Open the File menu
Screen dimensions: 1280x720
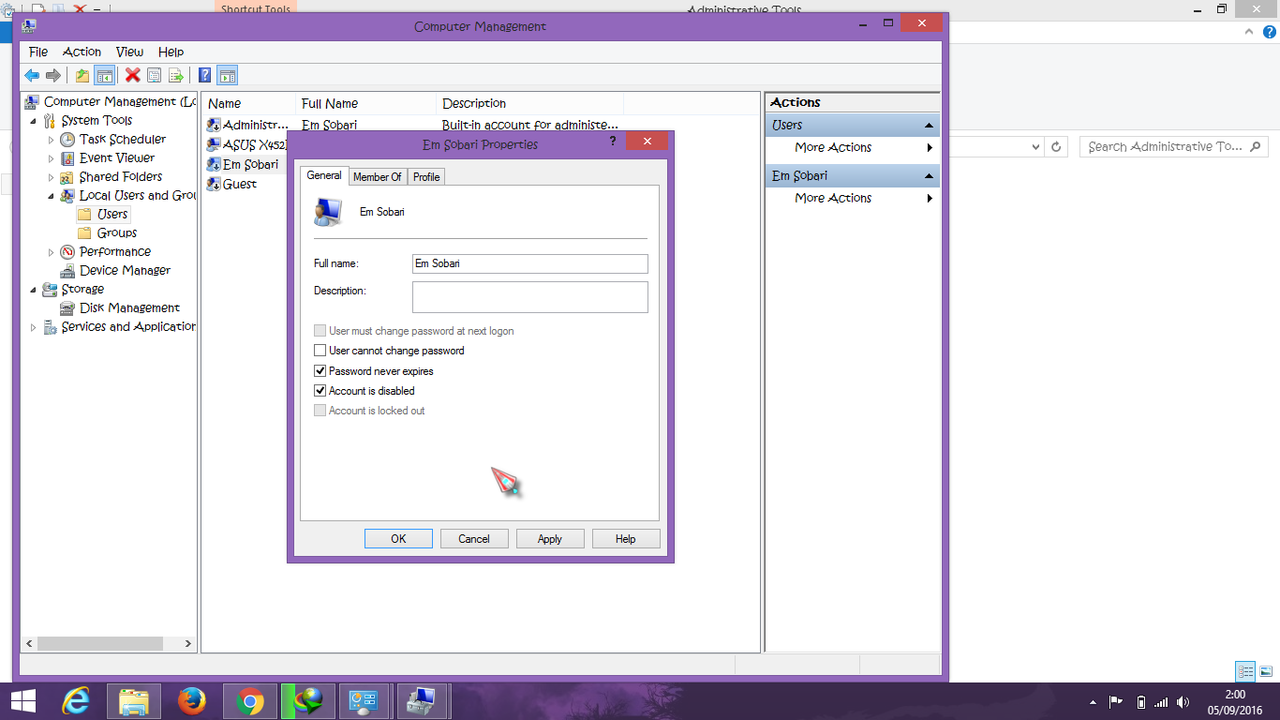pyautogui.click(x=38, y=52)
